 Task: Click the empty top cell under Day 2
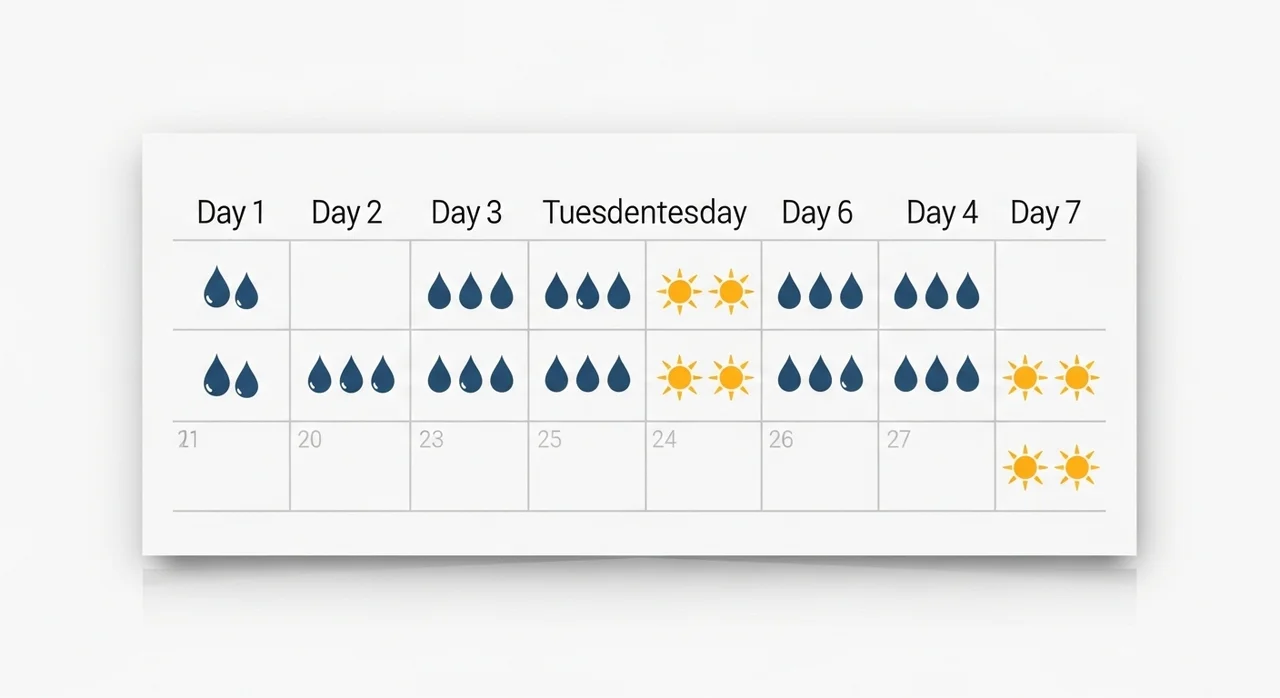[x=350, y=285]
